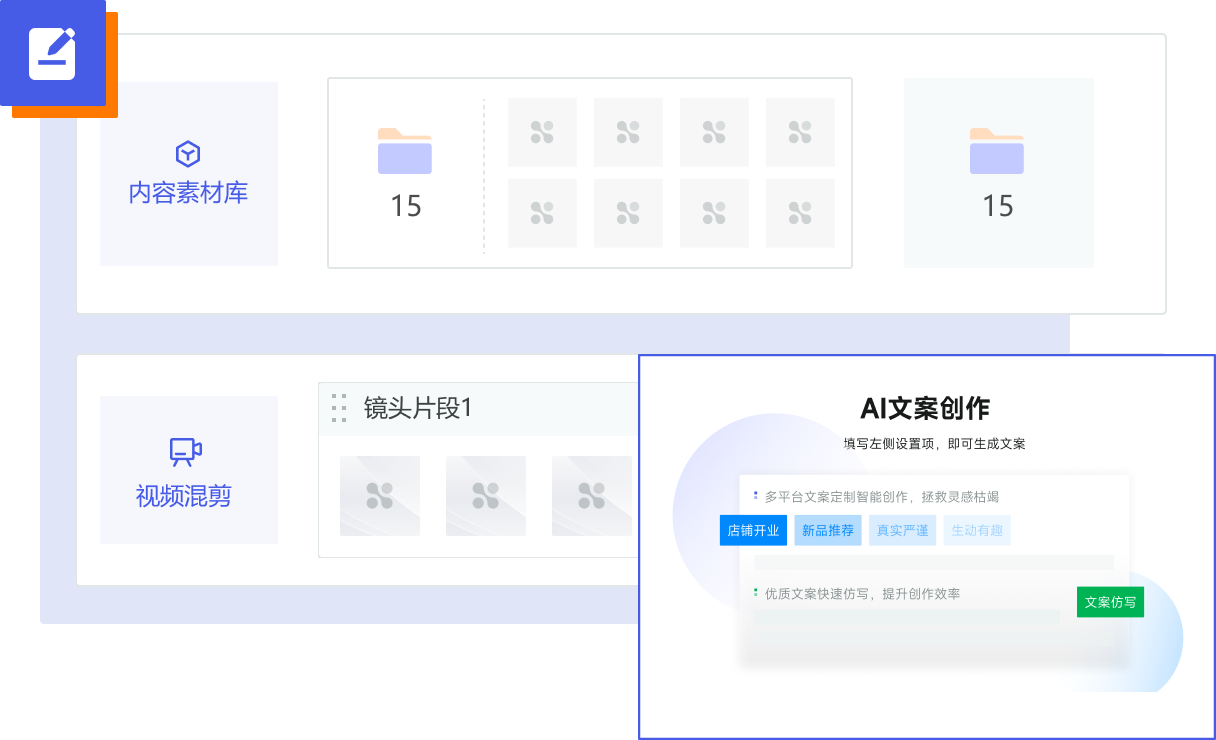1216x740 pixels.
Task: Choose the 真实严谨 style tag
Action: tap(902, 531)
